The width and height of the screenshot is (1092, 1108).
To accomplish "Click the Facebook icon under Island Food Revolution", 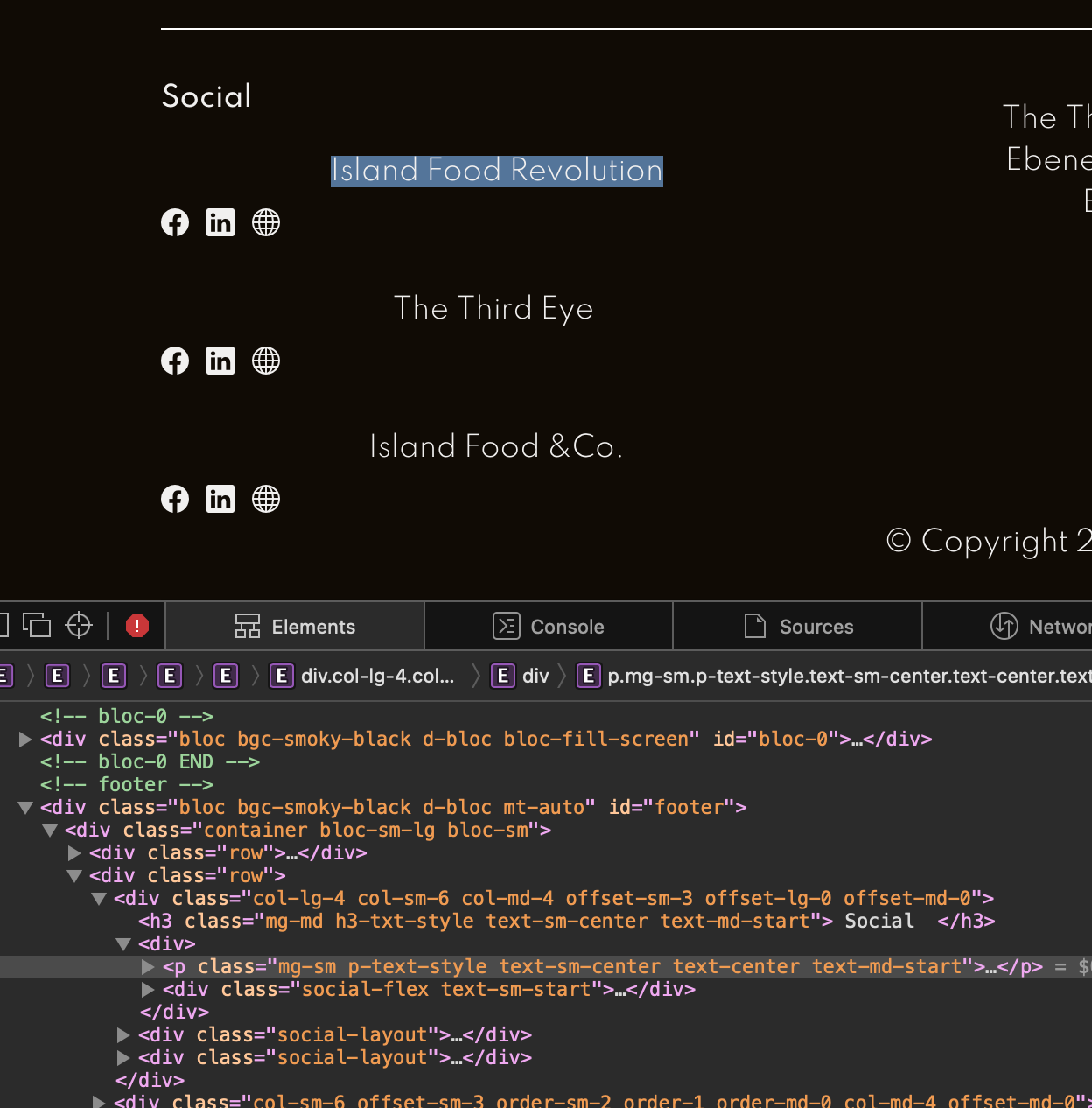I will [175, 222].
